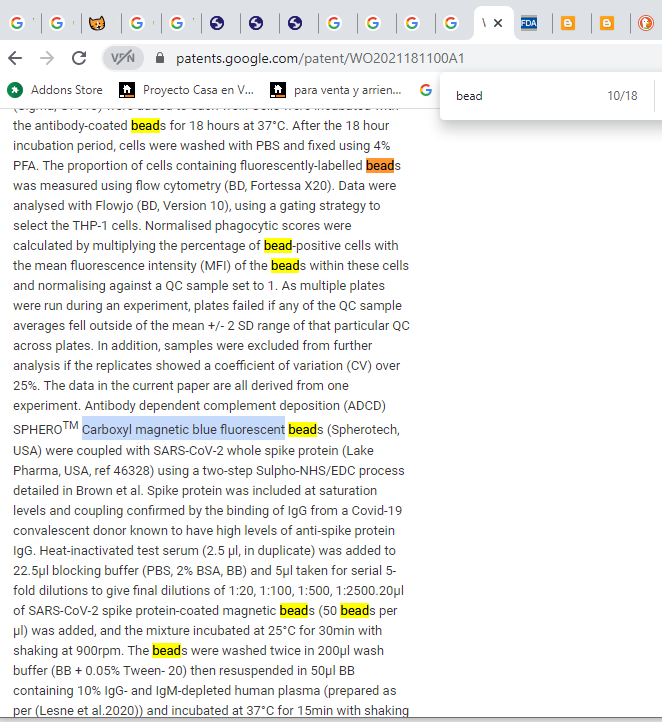This screenshot has width=662, height=722.
Task: Switch to the second Blogger tab
Action: 606,22
